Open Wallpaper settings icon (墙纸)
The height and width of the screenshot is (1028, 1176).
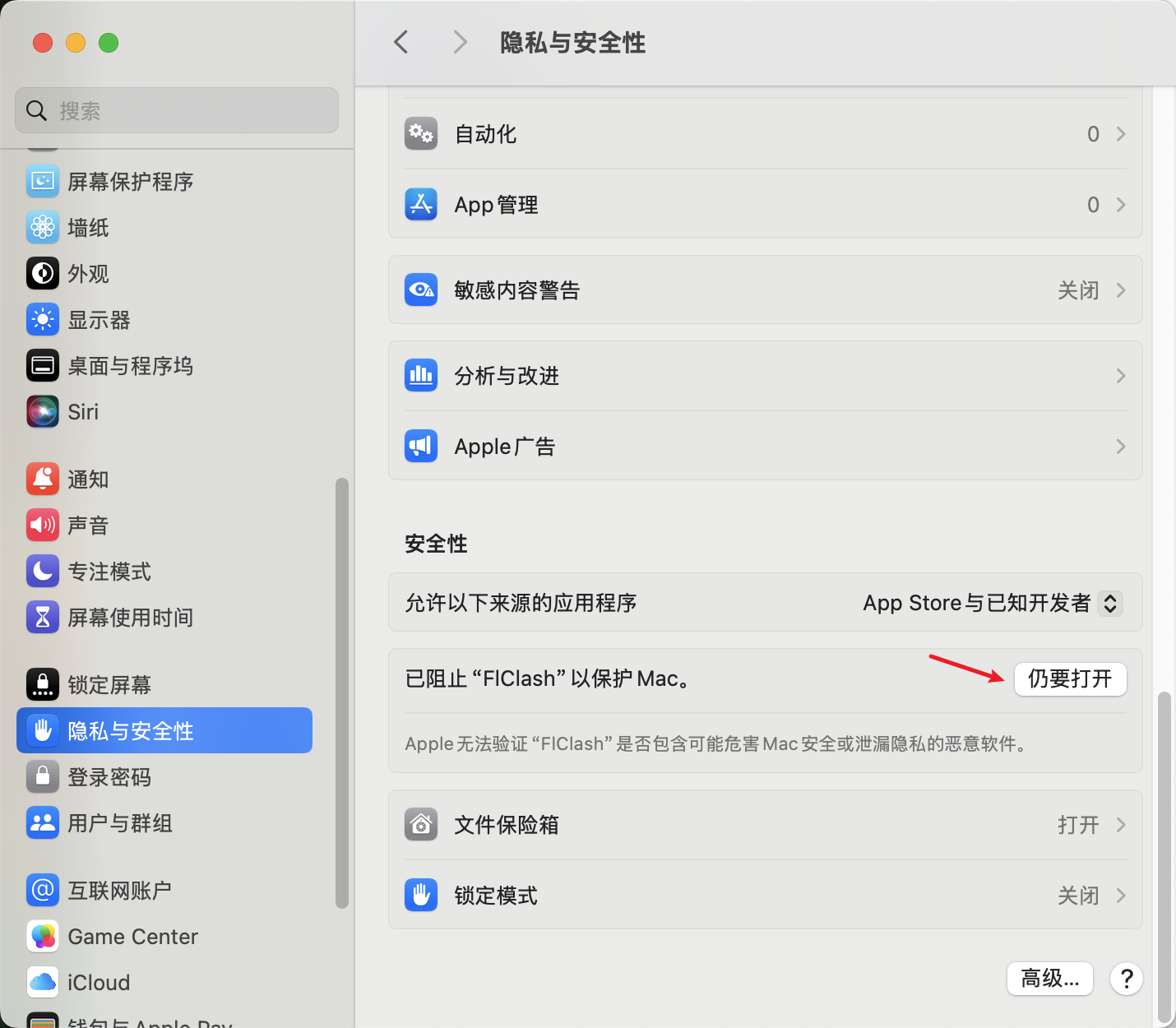(43, 228)
